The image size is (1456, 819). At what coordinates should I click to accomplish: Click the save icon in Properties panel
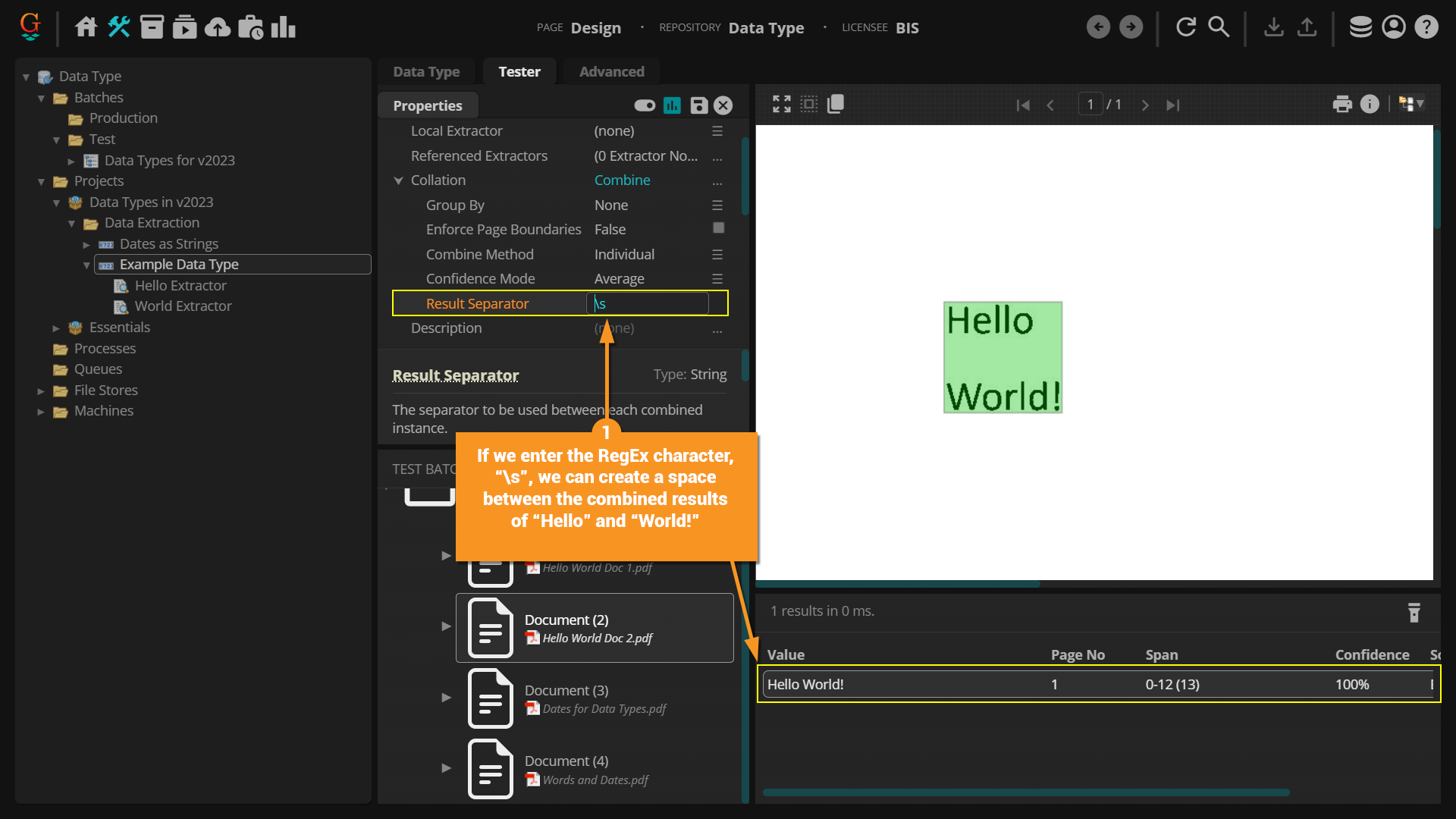click(698, 105)
